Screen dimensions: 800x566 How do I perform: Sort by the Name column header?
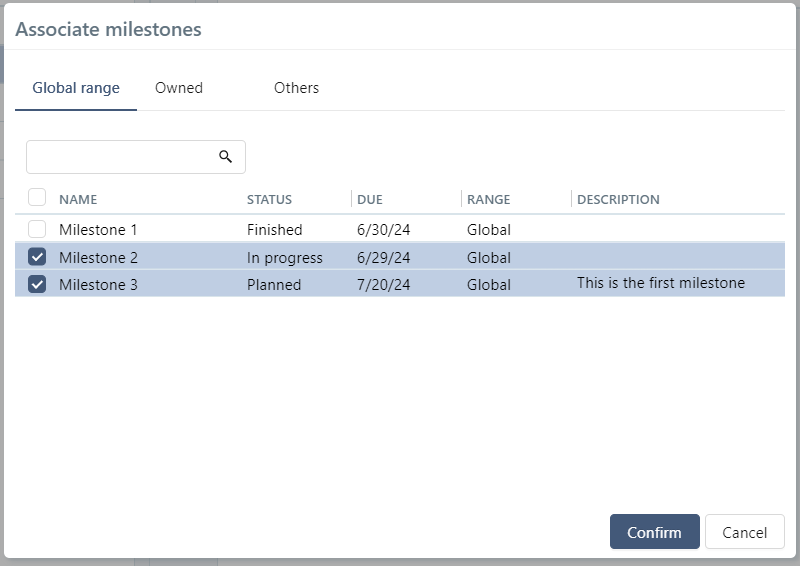tap(78, 199)
